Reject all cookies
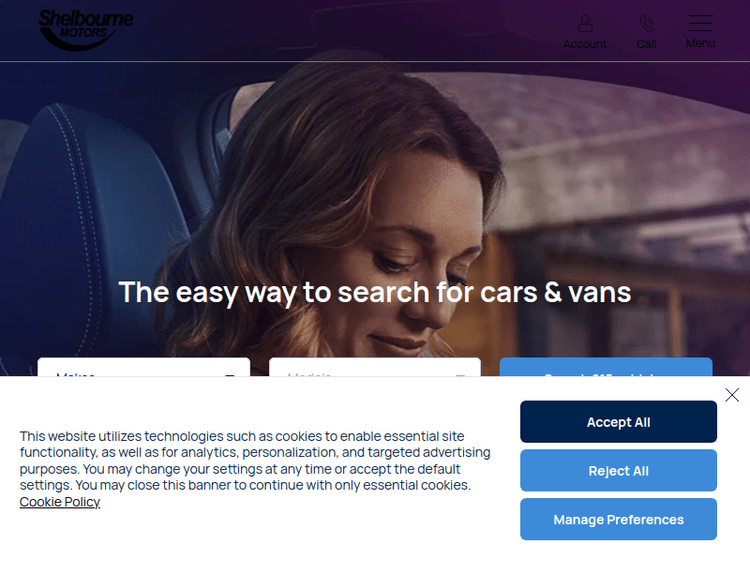The height and width of the screenshot is (563, 750). (x=618, y=471)
